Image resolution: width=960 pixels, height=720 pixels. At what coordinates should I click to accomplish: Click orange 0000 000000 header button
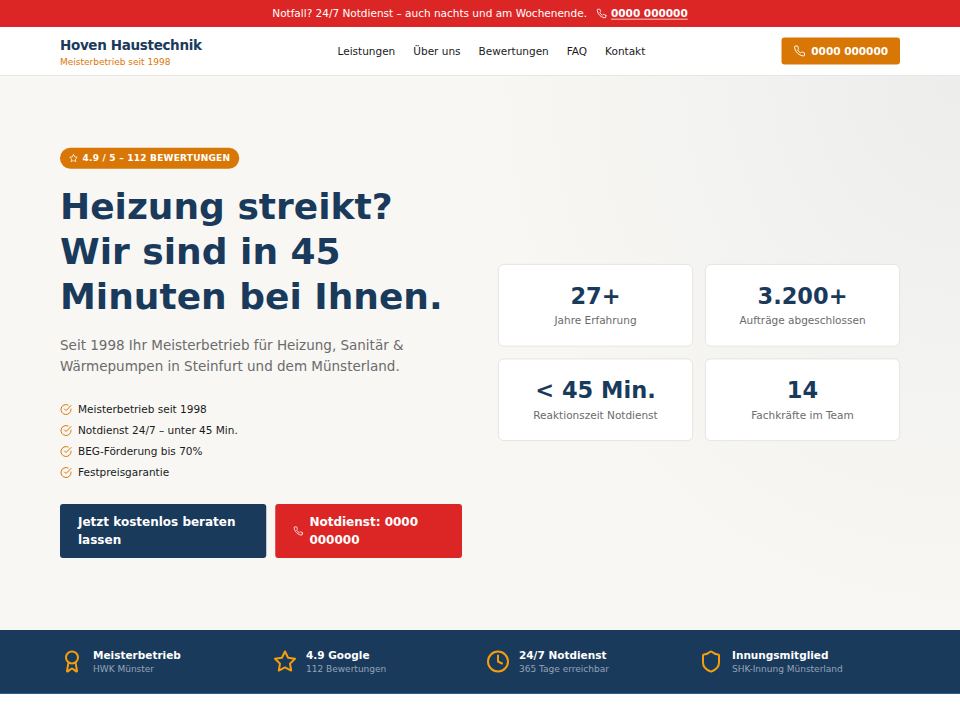(x=841, y=51)
